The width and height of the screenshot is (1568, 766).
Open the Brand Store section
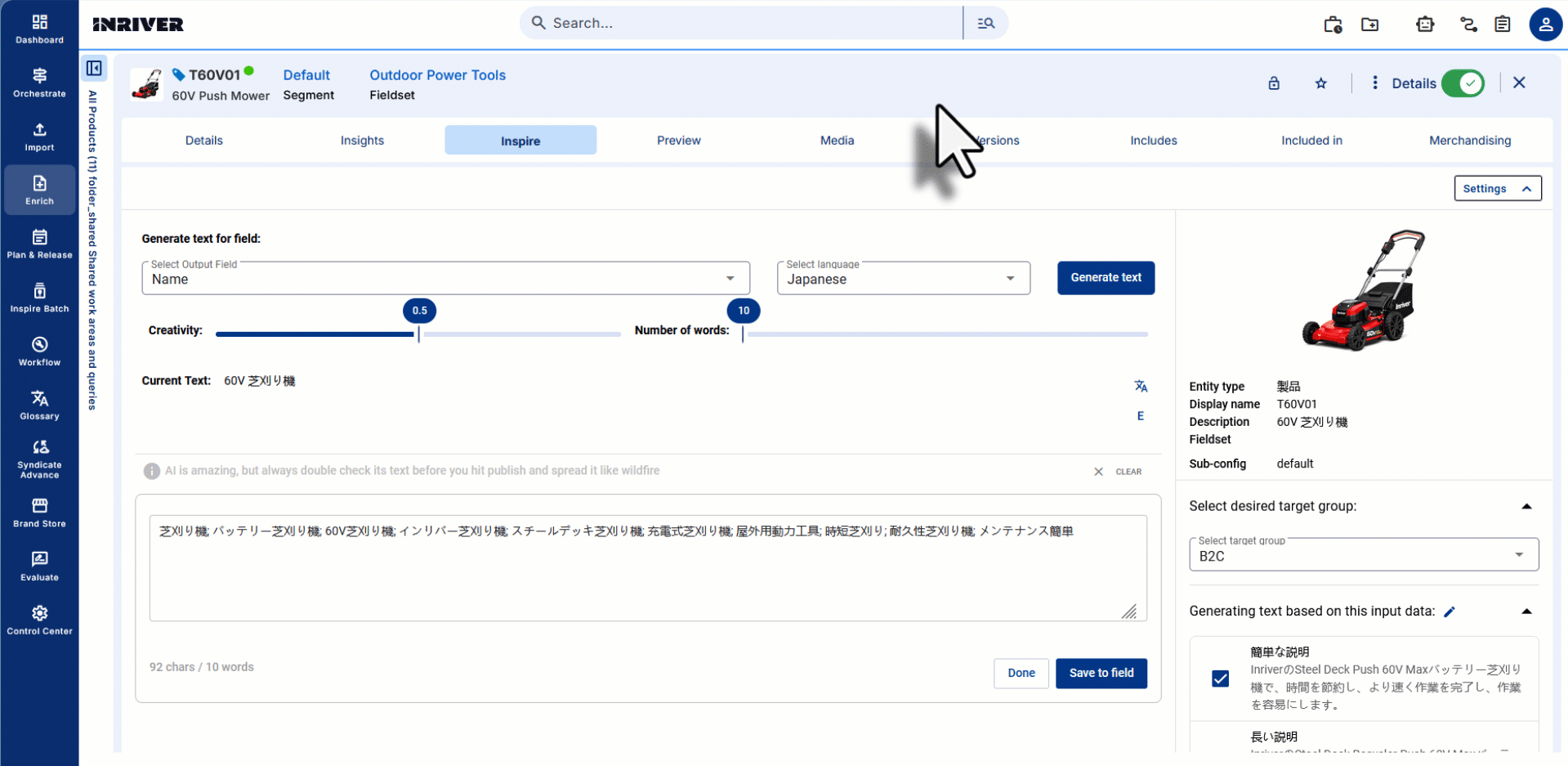pos(39,513)
